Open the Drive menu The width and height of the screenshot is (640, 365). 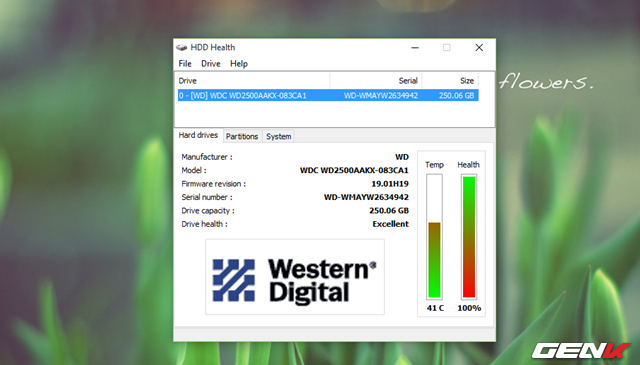point(211,64)
